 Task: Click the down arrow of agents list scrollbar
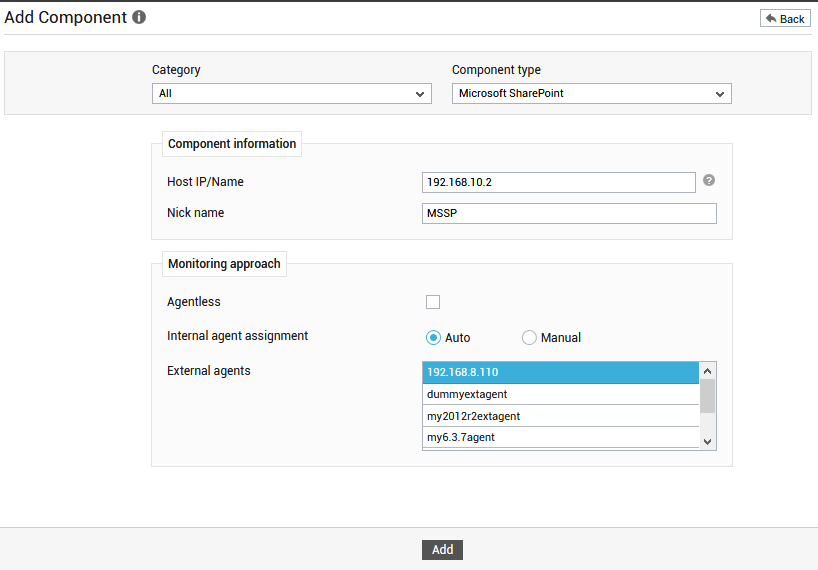pos(707,441)
